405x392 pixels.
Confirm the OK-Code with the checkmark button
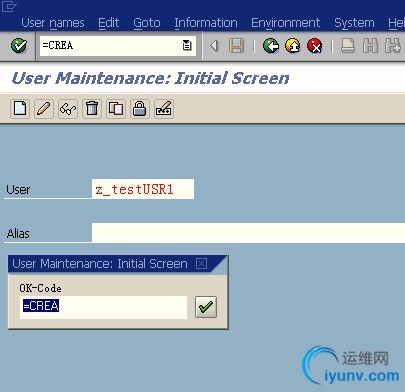(x=206, y=307)
